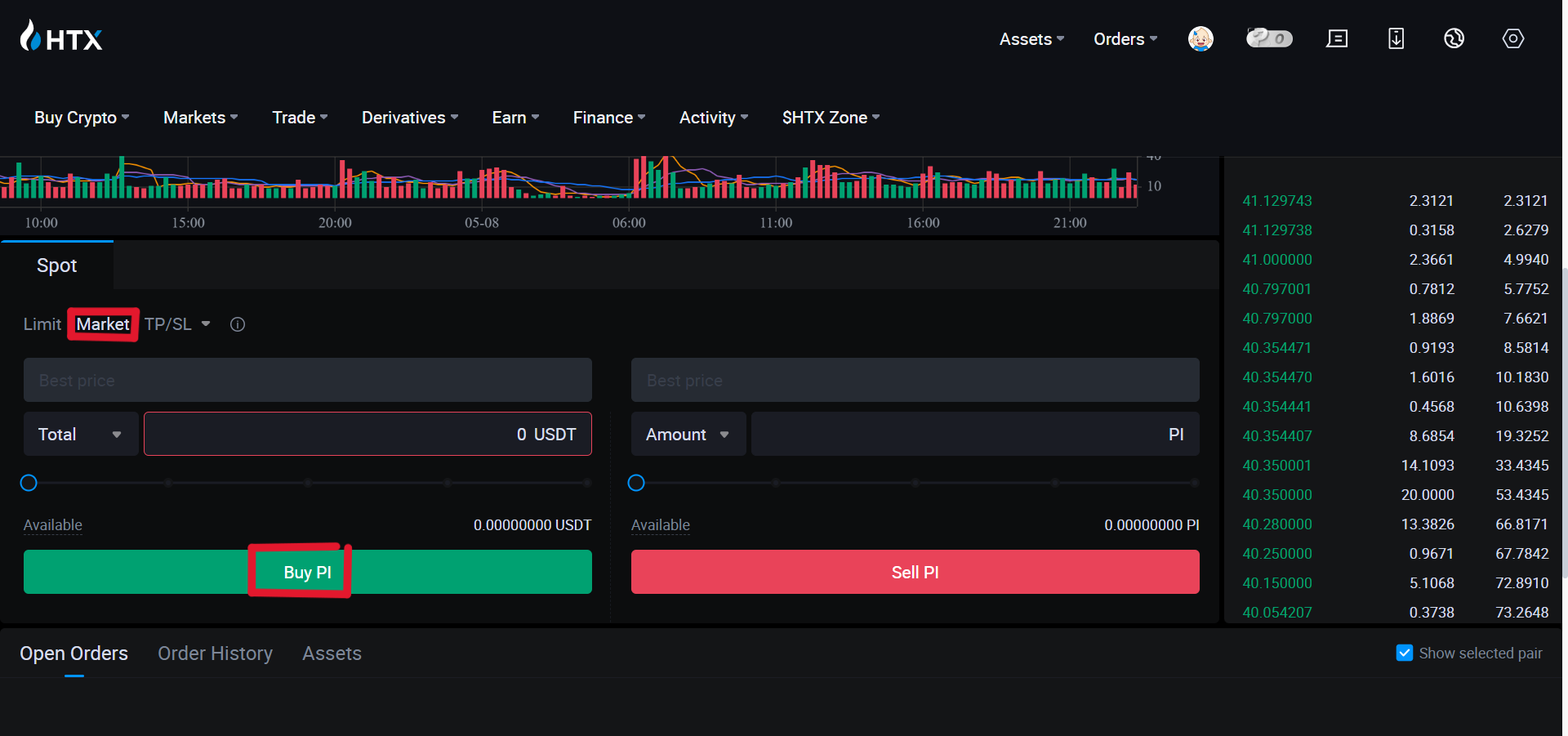Click Available link under sell side
This screenshot has height=736, width=1568.
click(x=661, y=524)
